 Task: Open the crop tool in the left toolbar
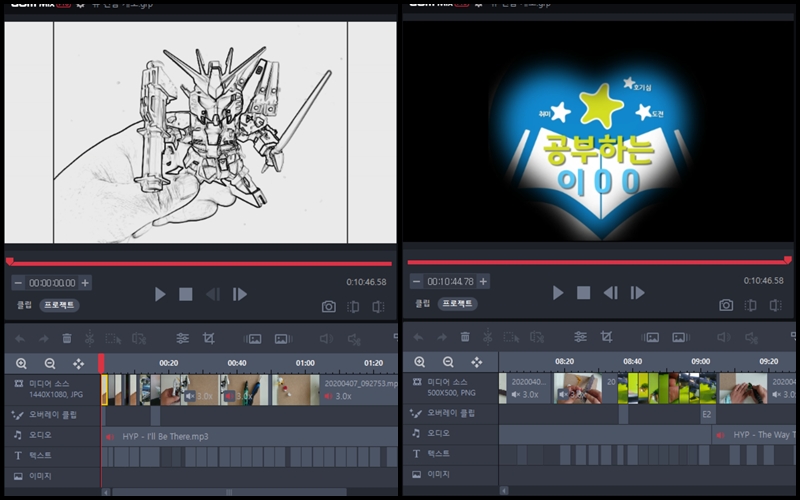click(x=209, y=338)
